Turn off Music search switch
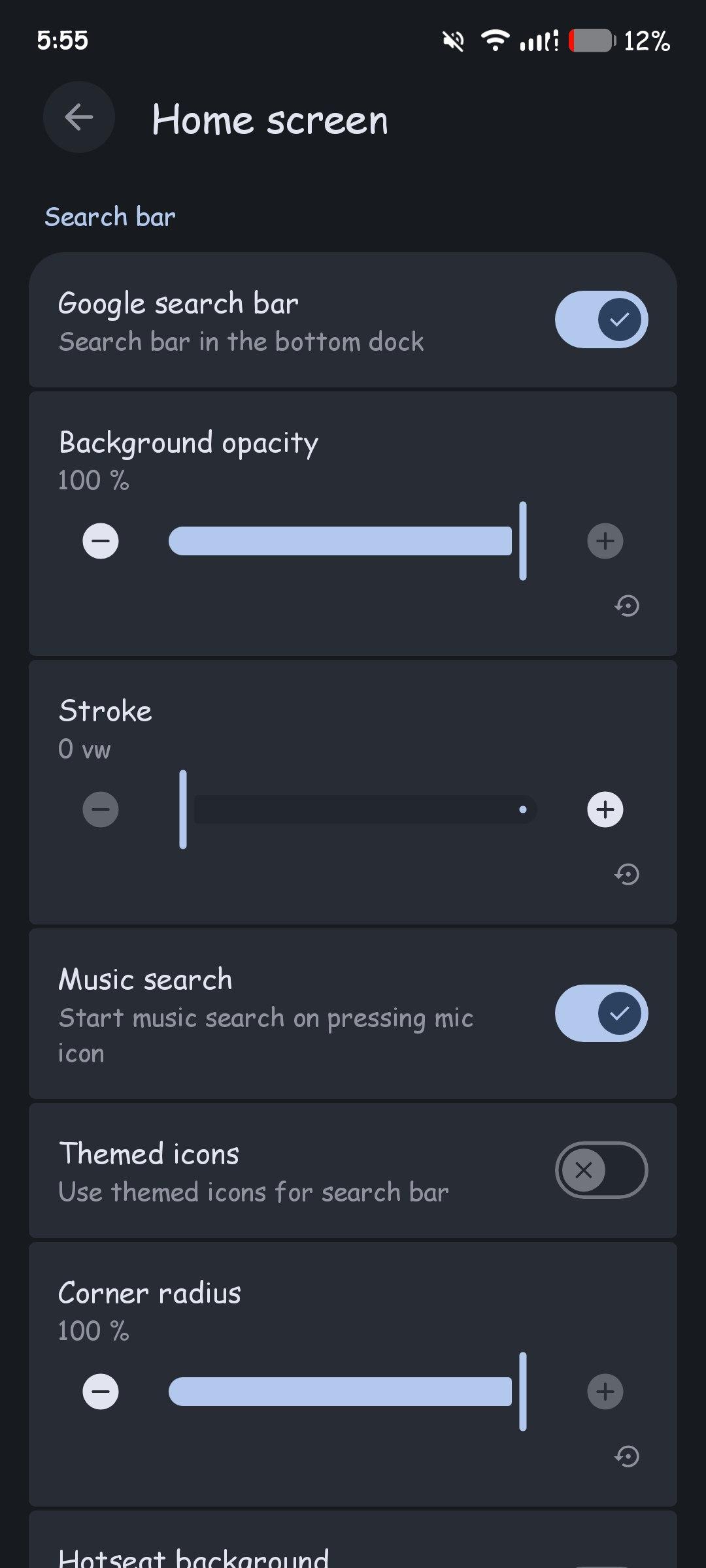Viewport: 706px width, 1568px height. click(x=601, y=1013)
